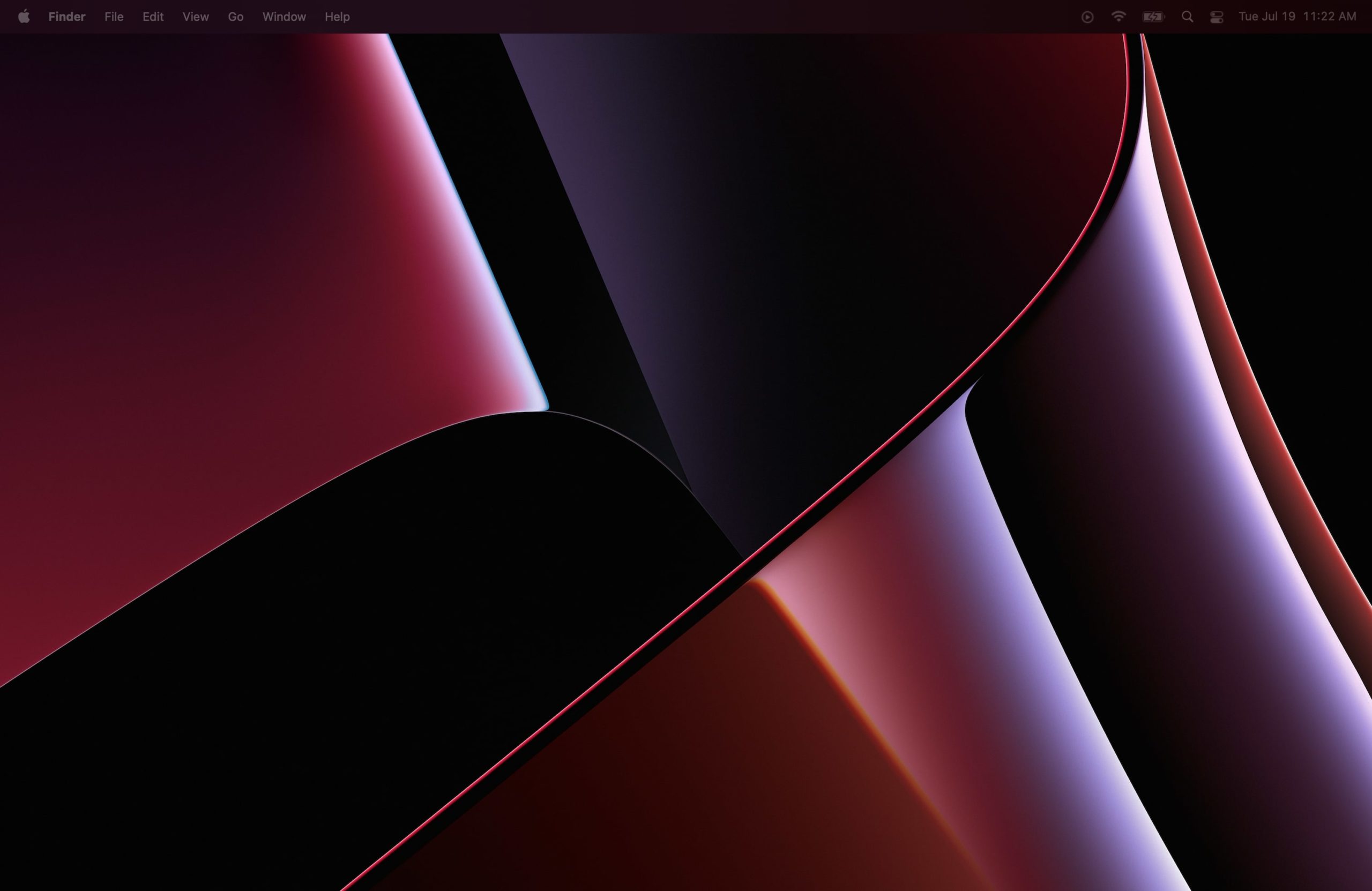Open the Apple menu
The width and height of the screenshot is (1372, 891).
24,17
